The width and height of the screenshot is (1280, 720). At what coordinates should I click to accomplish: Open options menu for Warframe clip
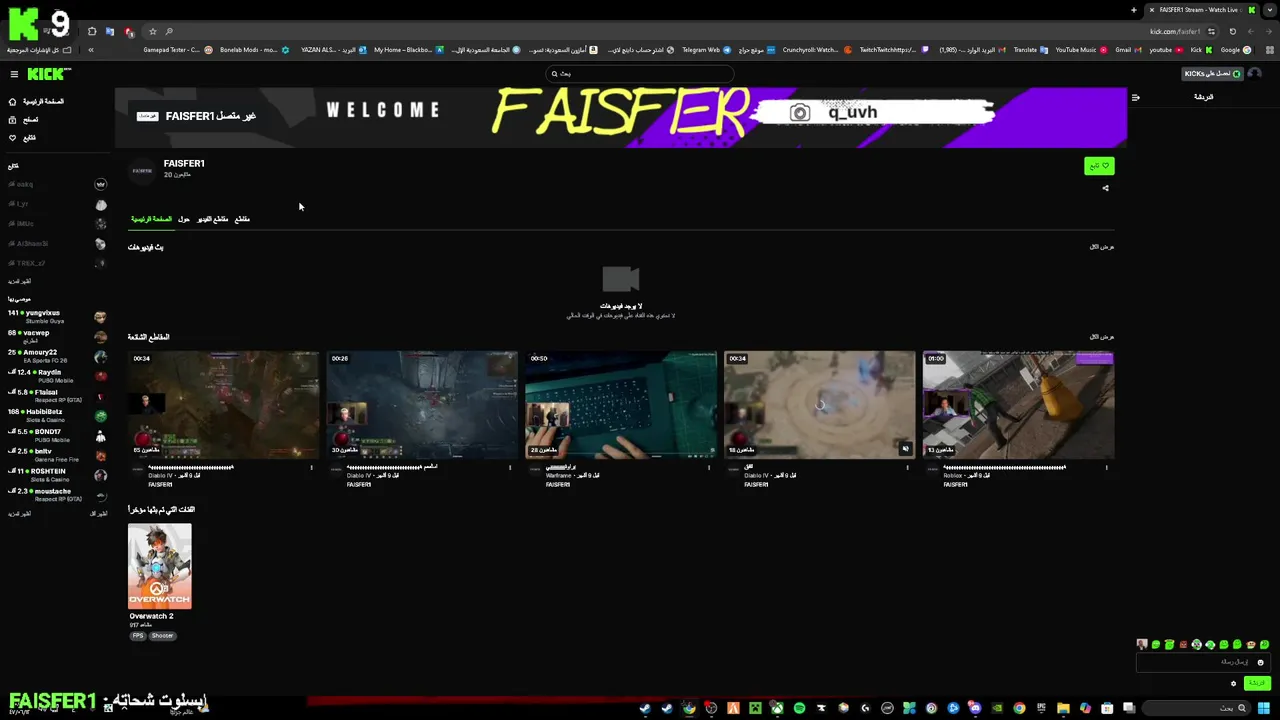[x=709, y=467]
